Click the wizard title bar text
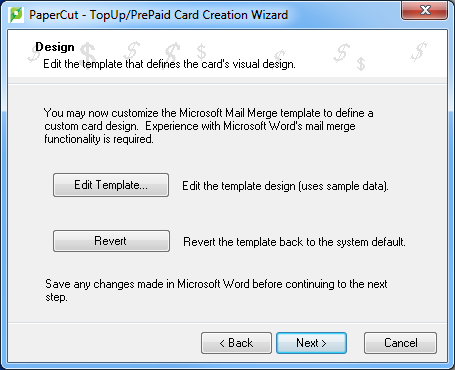Image resolution: width=455 pixels, height=370 pixels. [158, 15]
